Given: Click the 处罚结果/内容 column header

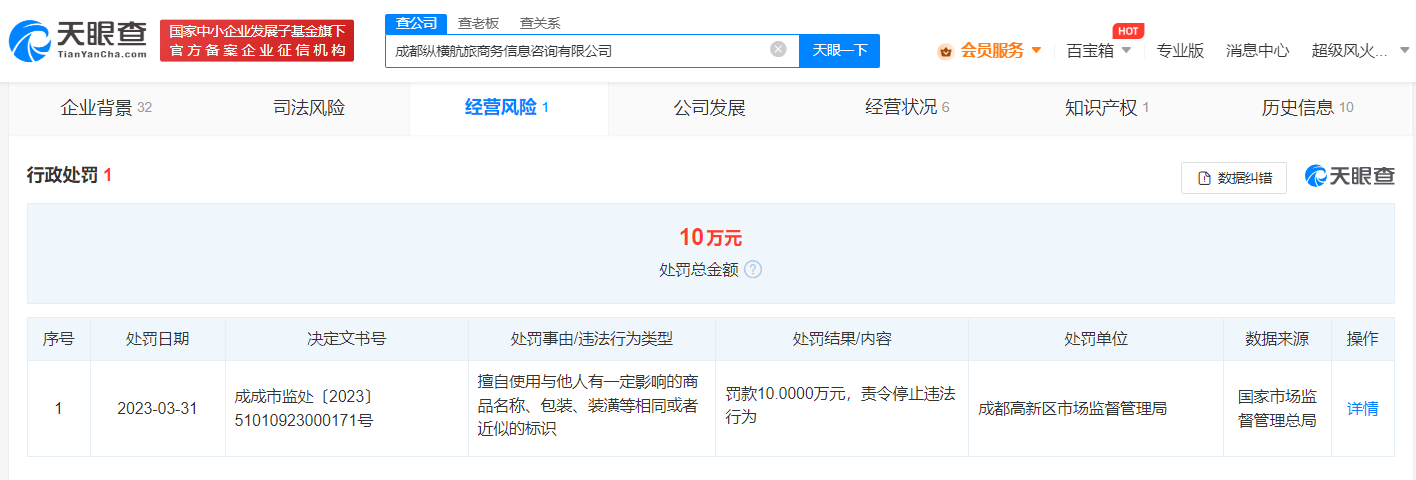Looking at the screenshot, I should click(x=842, y=339).
